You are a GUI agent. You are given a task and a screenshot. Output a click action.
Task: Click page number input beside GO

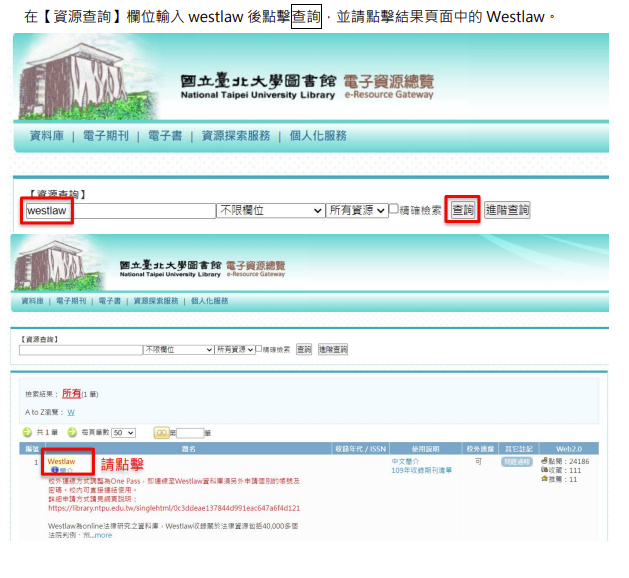[x=190, y=433]
